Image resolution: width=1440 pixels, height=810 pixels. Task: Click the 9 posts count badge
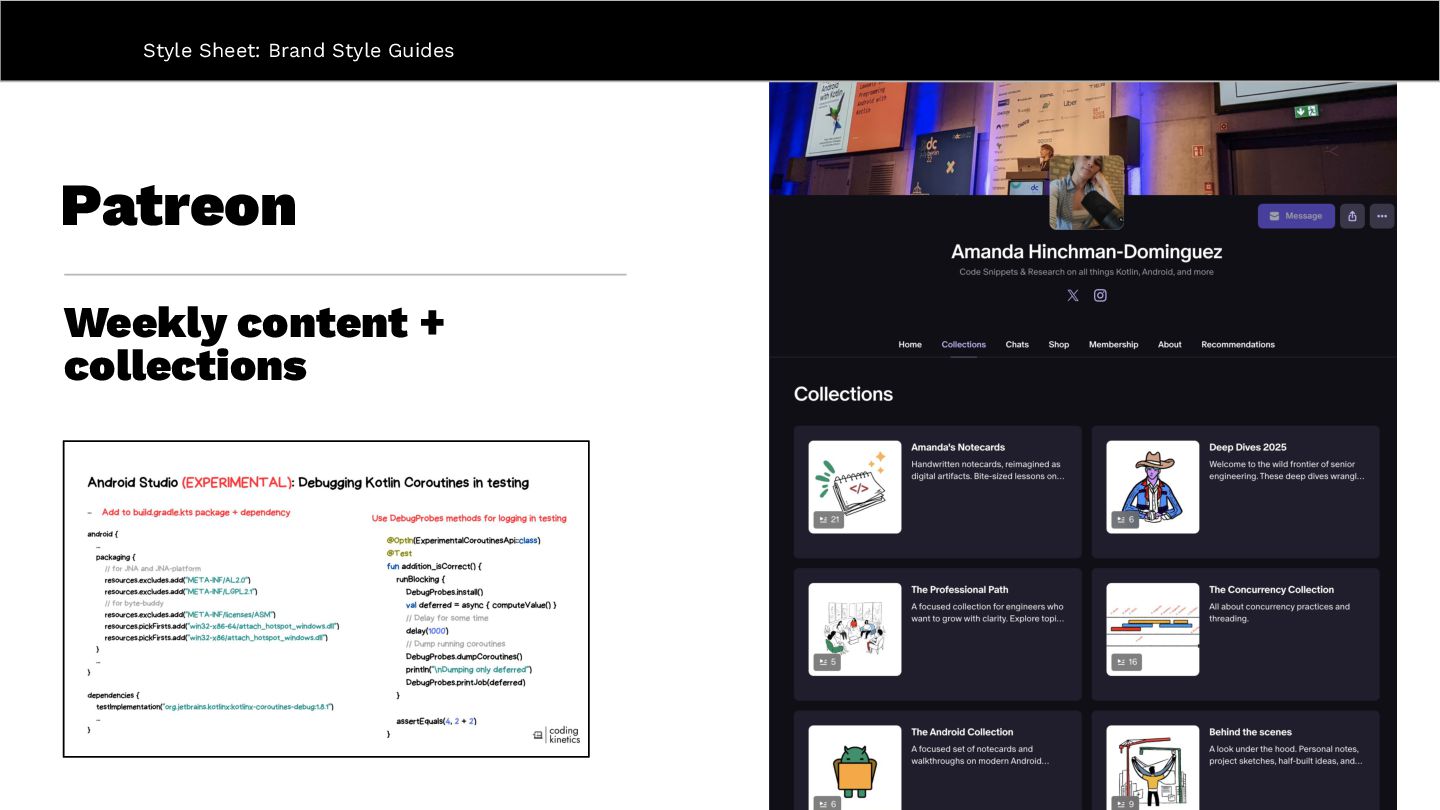1125,803
